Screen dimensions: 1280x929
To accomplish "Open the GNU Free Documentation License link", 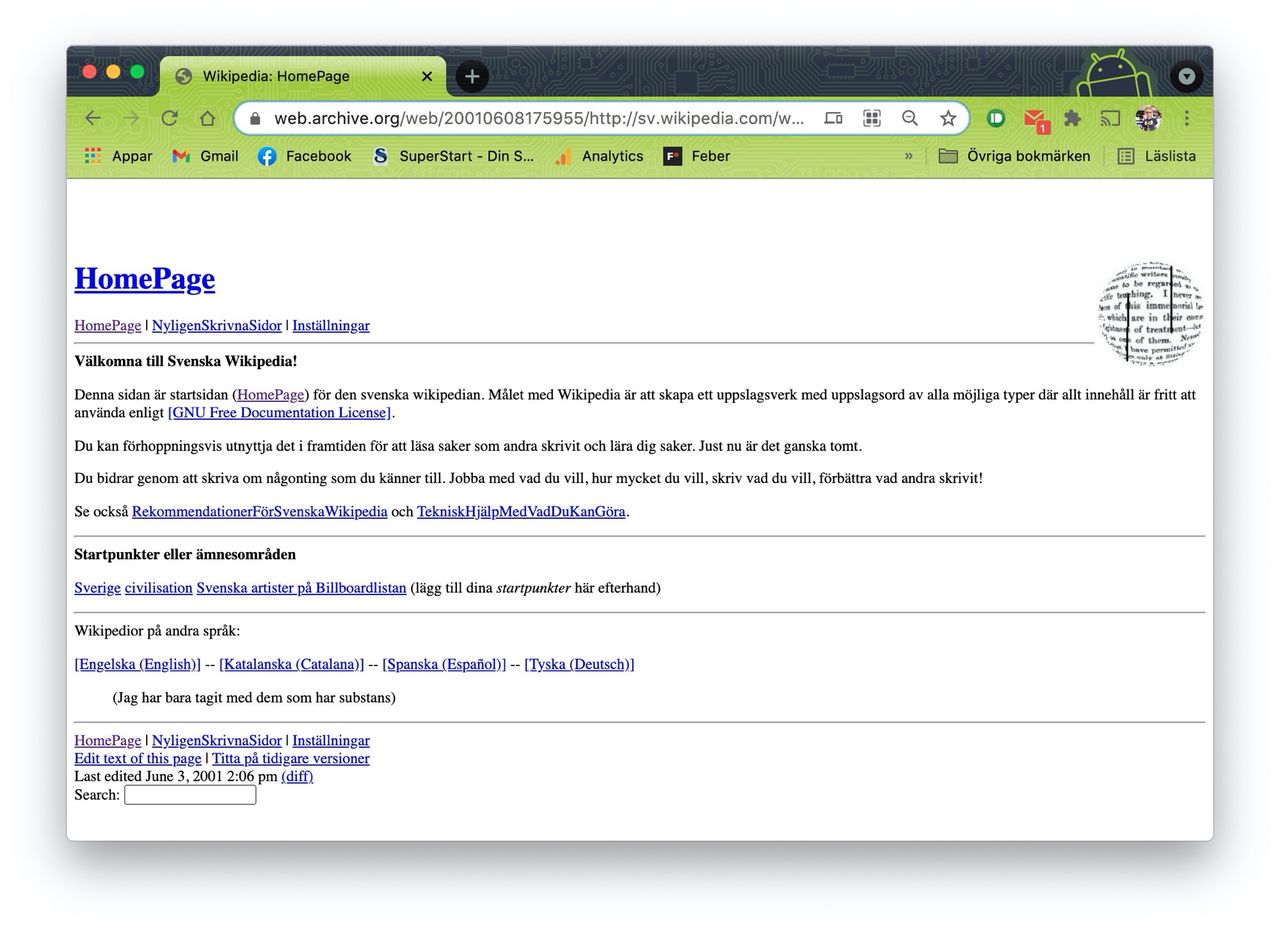I will coord(279,412).
